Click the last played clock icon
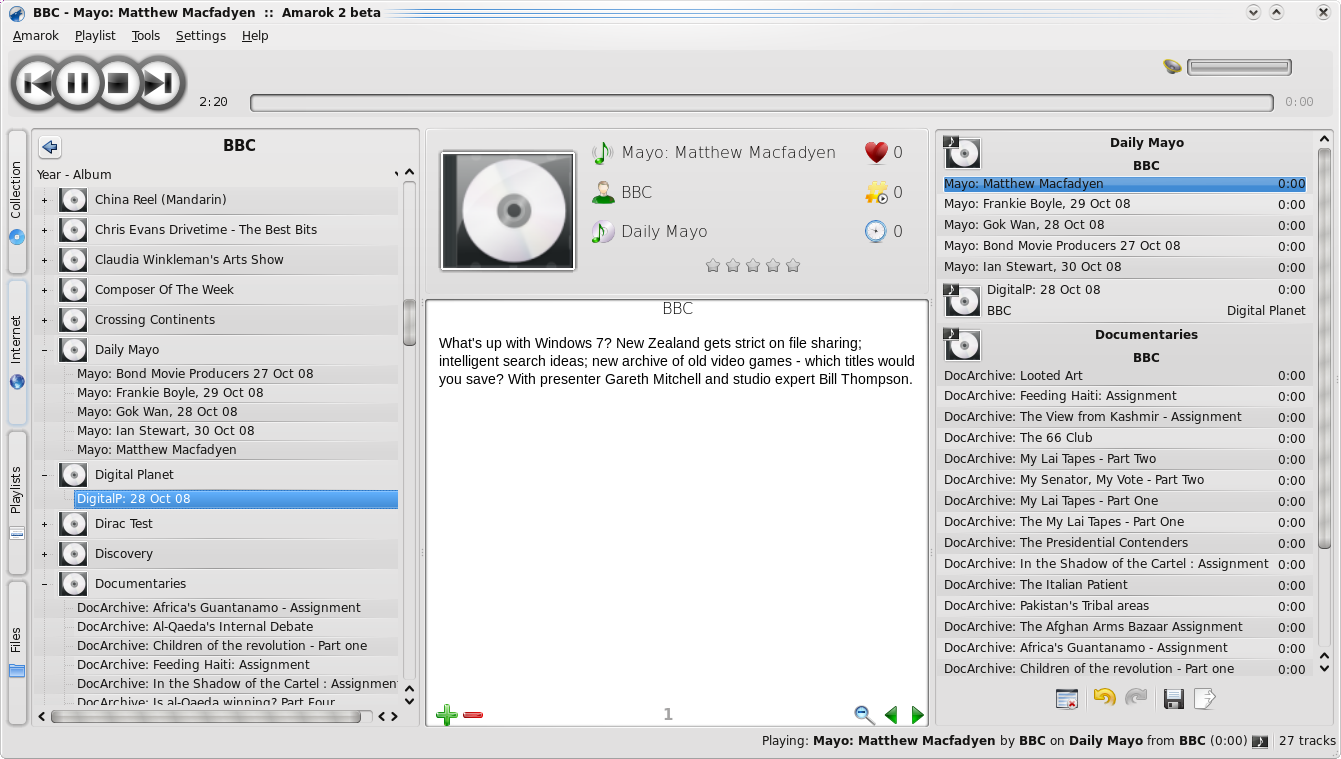 click(x=876, y=232)
